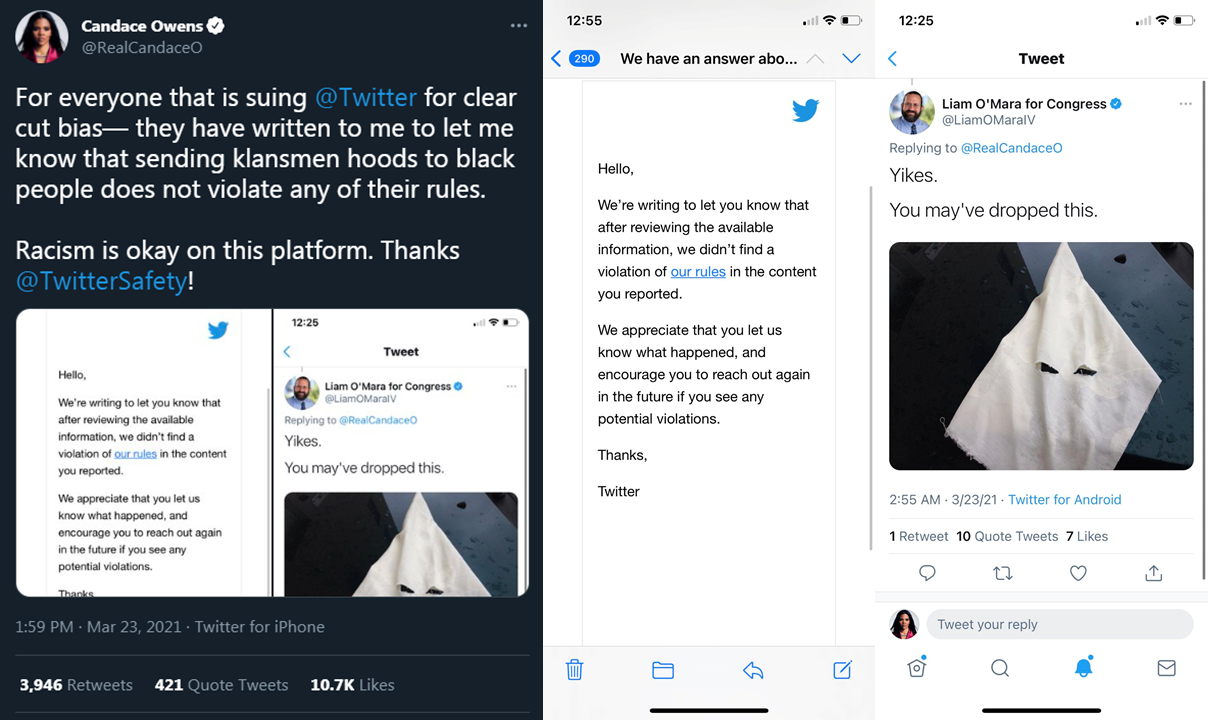1208x720 pixels.
Task: Go to the previous email with the up chevron
Action: pos(815,59)
